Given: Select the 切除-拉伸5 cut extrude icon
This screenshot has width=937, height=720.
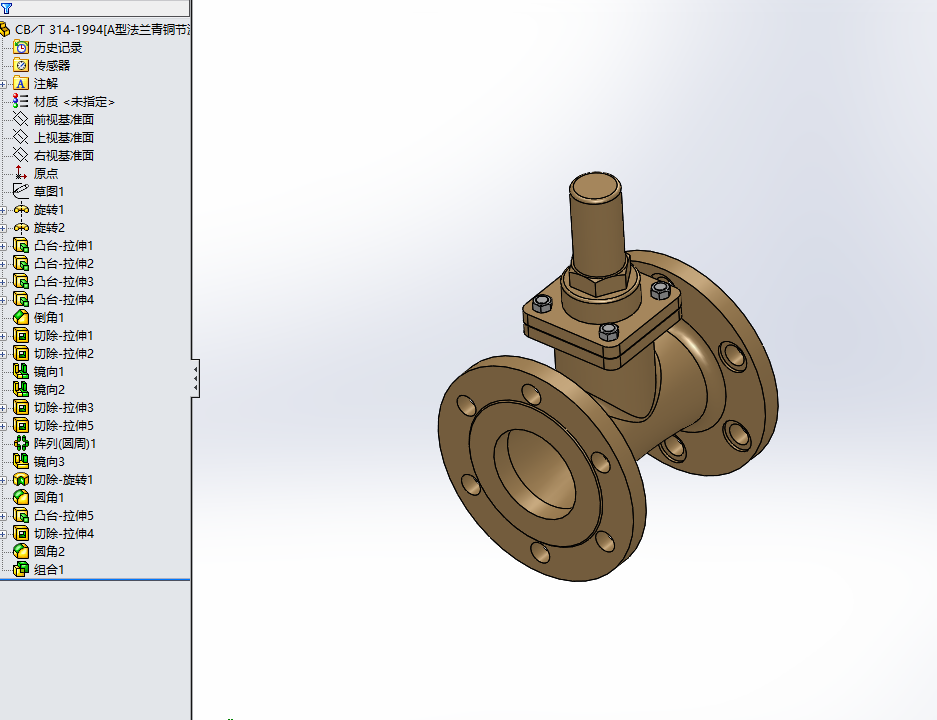Looking at the screenshot, I should click(x=21, y=425).
